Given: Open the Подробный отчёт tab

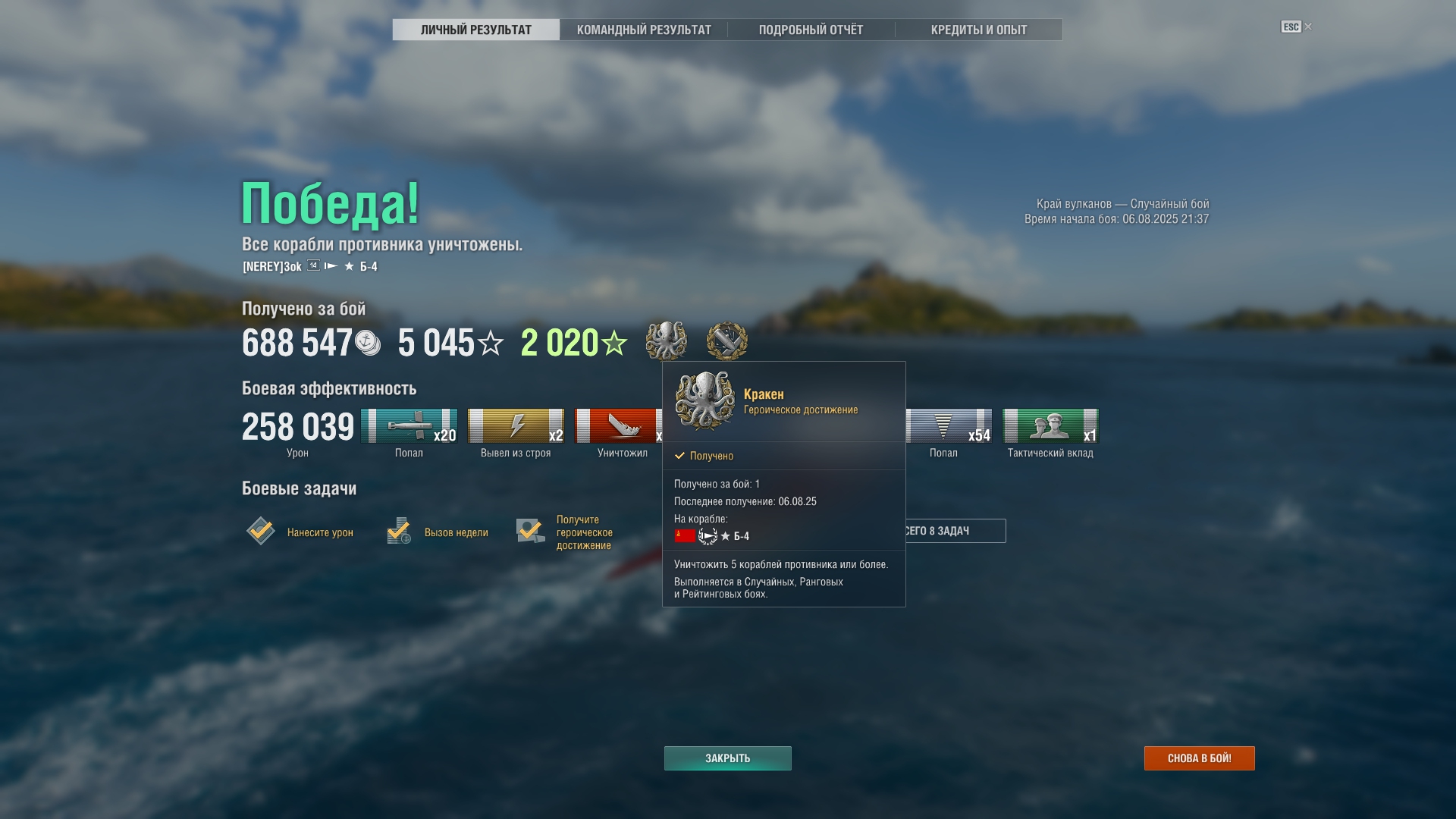Looking at the screenshot, I should [x=811, y=30].
